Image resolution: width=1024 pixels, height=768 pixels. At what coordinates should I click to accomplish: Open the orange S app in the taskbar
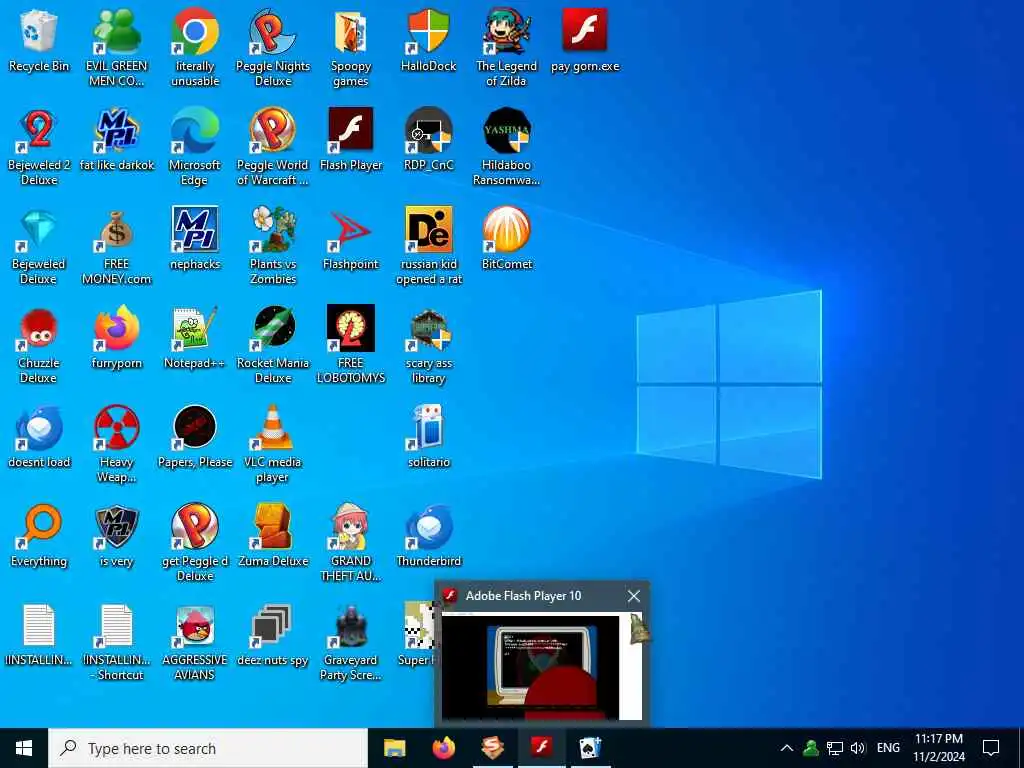tap(493, 748)
